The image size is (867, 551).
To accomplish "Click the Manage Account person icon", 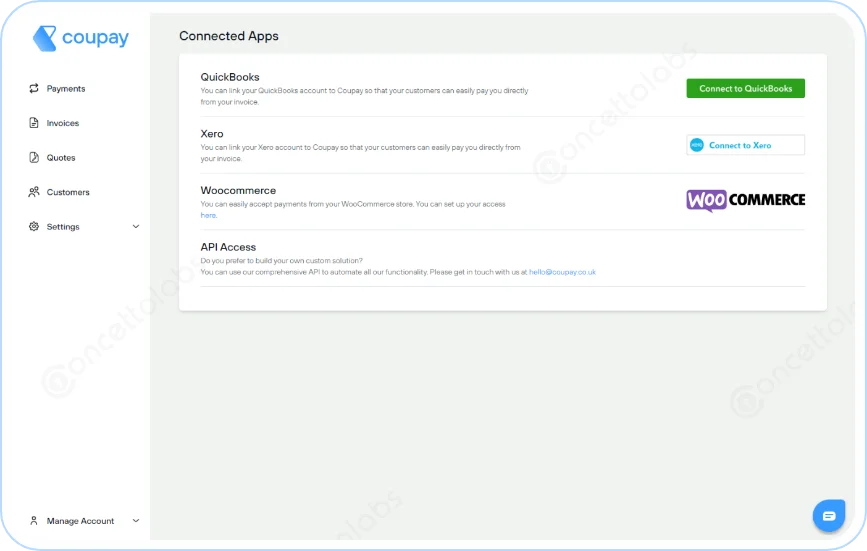I will click(34, 521).
